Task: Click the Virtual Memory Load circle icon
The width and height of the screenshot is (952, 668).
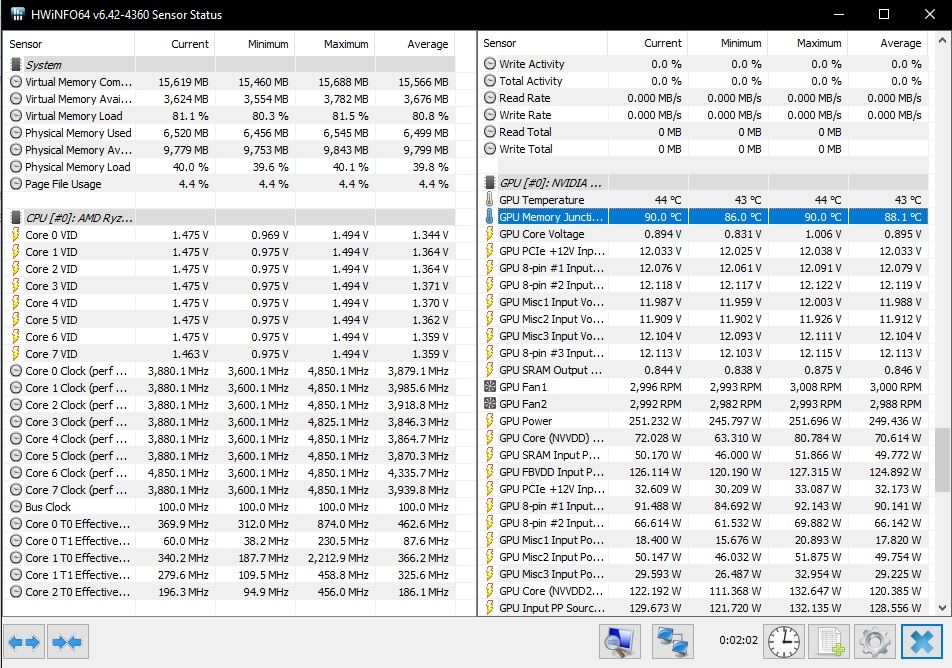Action: [16, 115]
